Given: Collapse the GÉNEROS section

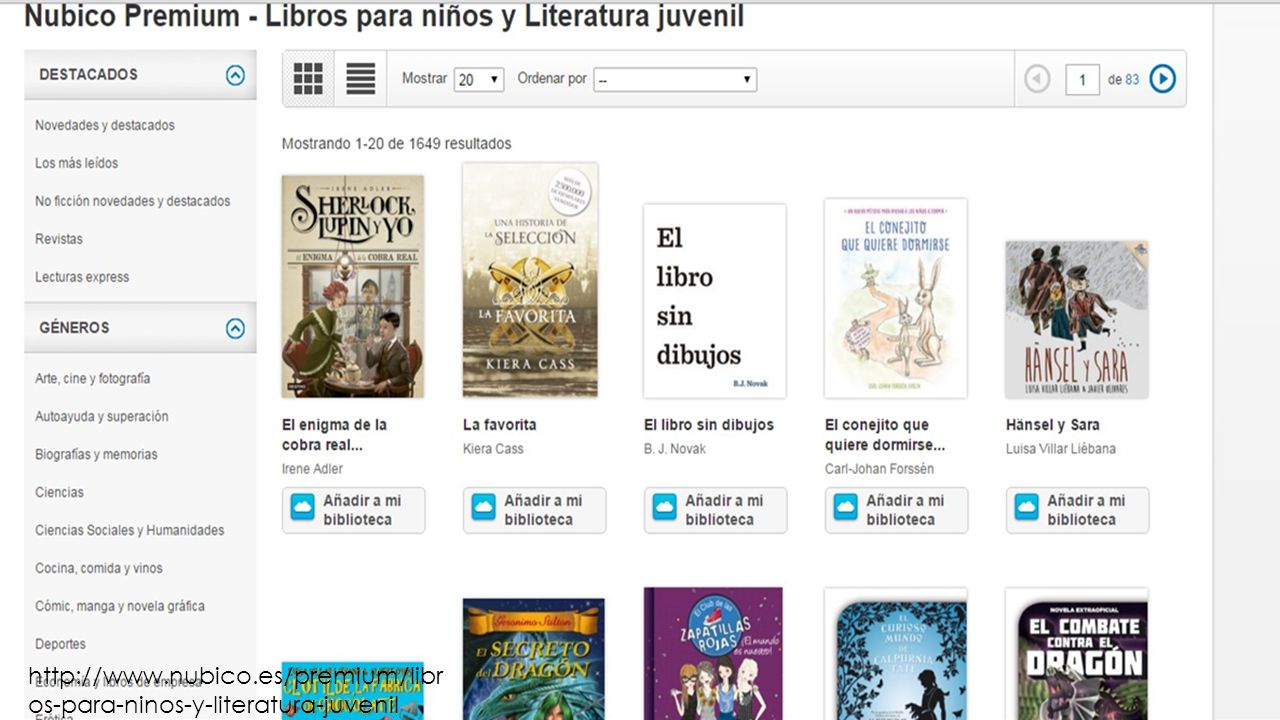Looking at the screenshot, I should click(235, 328).
